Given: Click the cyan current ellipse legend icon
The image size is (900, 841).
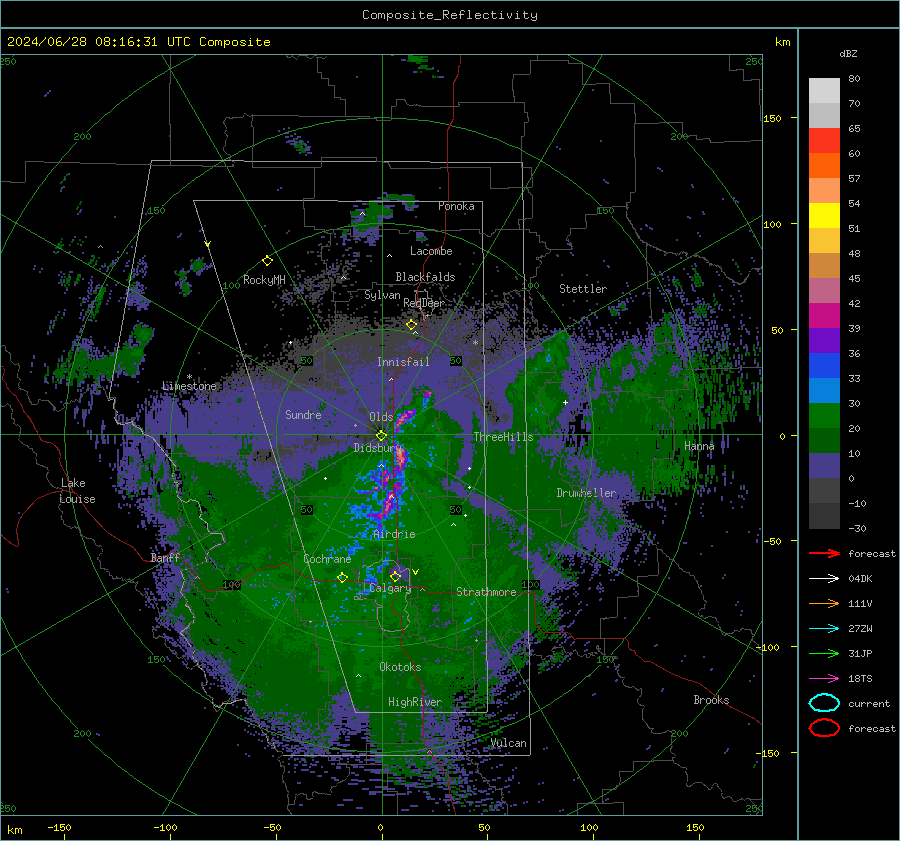Looking at the screenshot, I should 824,703.
